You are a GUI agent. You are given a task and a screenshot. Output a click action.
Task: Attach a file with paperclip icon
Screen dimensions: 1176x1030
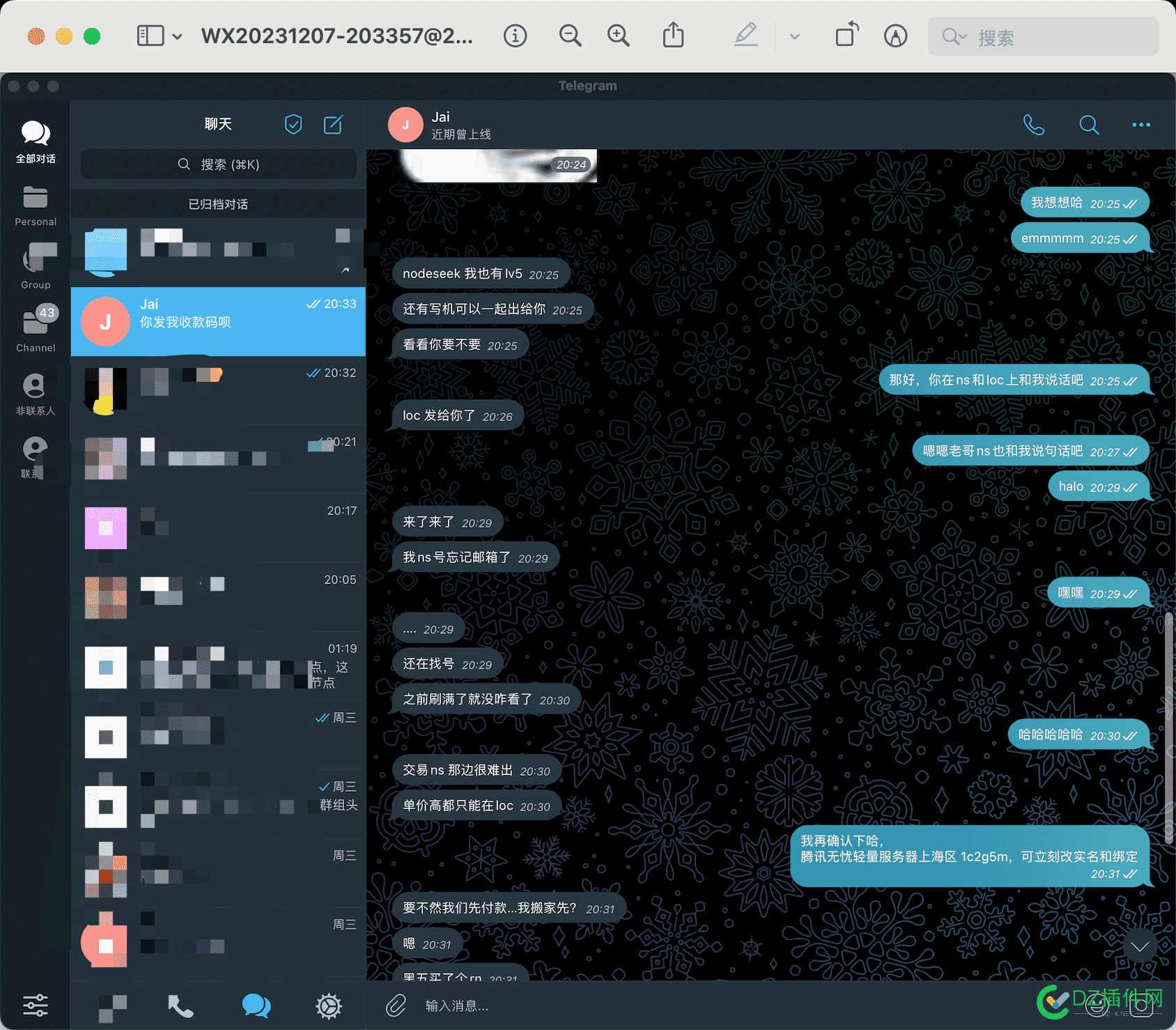point(396,1006)
